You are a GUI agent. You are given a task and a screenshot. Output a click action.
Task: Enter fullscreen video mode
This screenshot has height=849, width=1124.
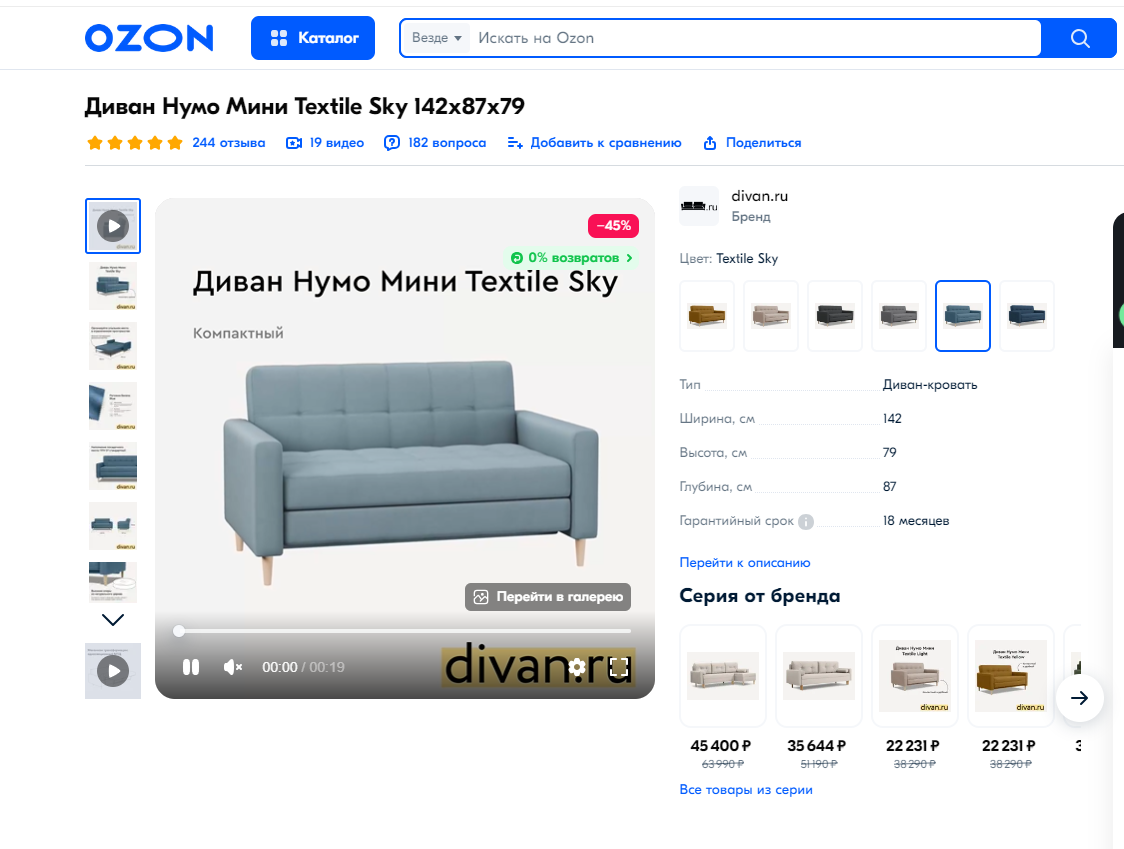click(619, 668)
